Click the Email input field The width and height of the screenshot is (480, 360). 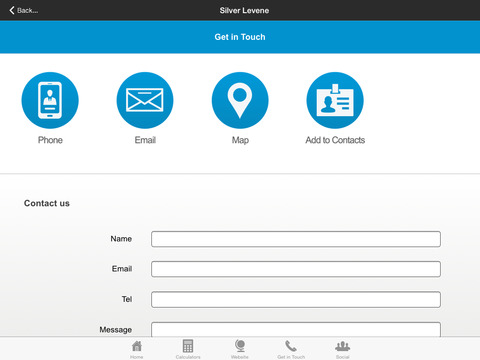(x=296, y=269)
